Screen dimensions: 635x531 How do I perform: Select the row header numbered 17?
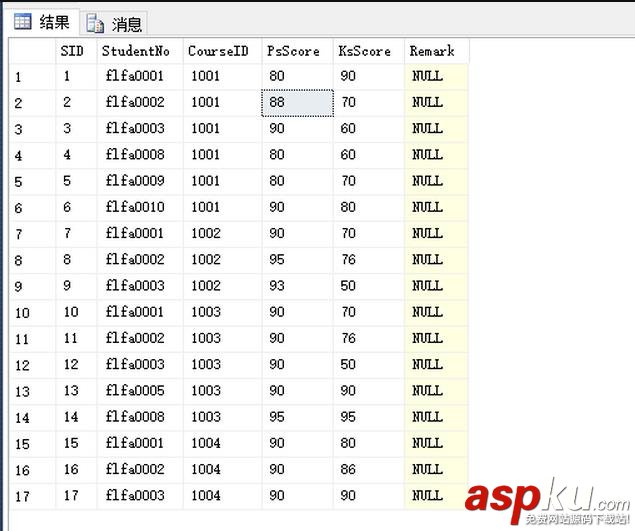(32, 496)
